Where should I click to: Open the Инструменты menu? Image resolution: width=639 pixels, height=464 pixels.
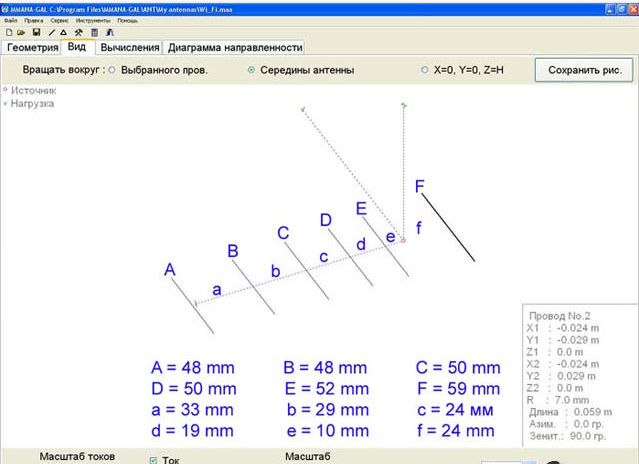[93, 20]
